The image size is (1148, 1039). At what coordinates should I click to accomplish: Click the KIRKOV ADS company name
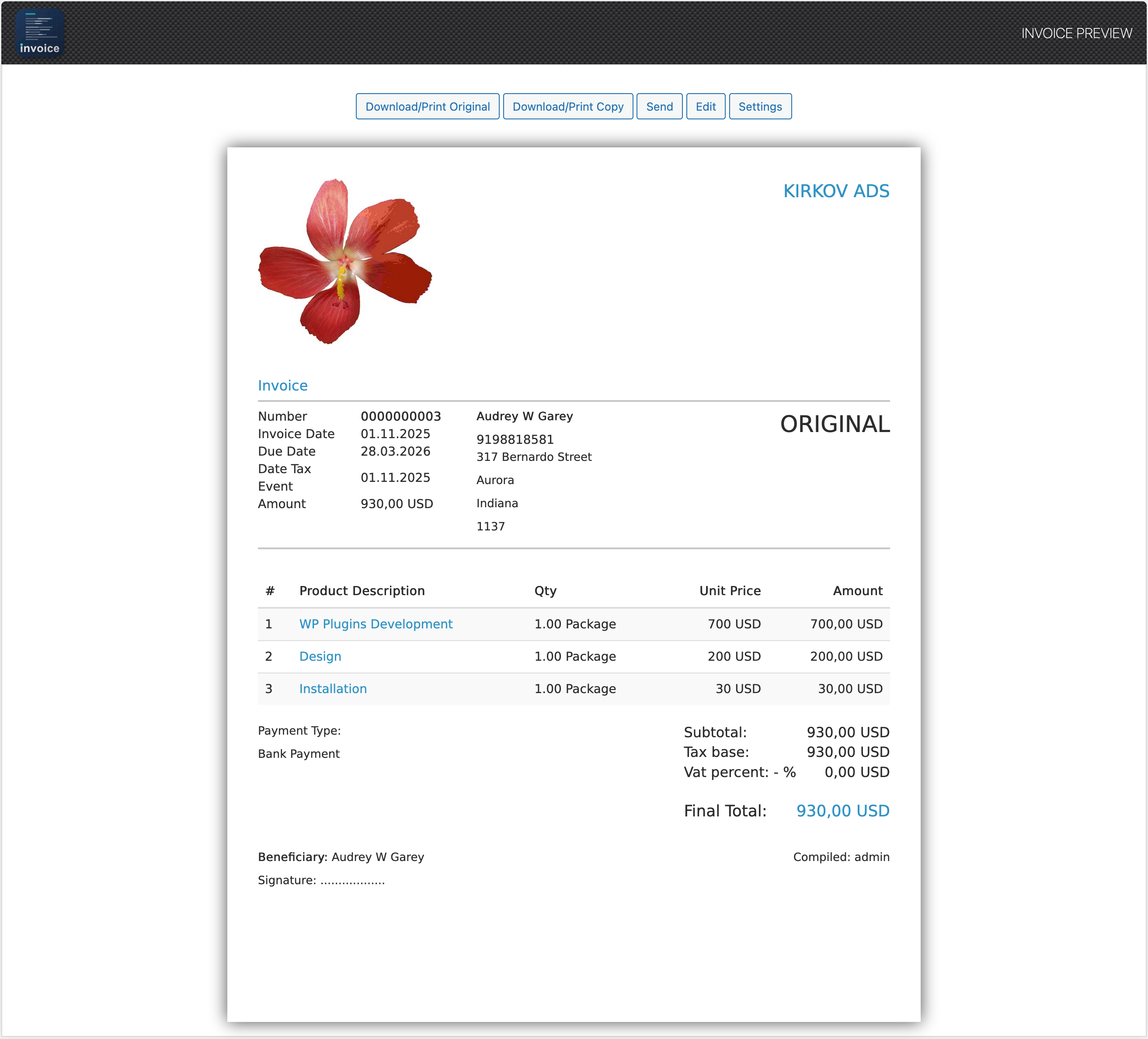[x=836, y=191]
